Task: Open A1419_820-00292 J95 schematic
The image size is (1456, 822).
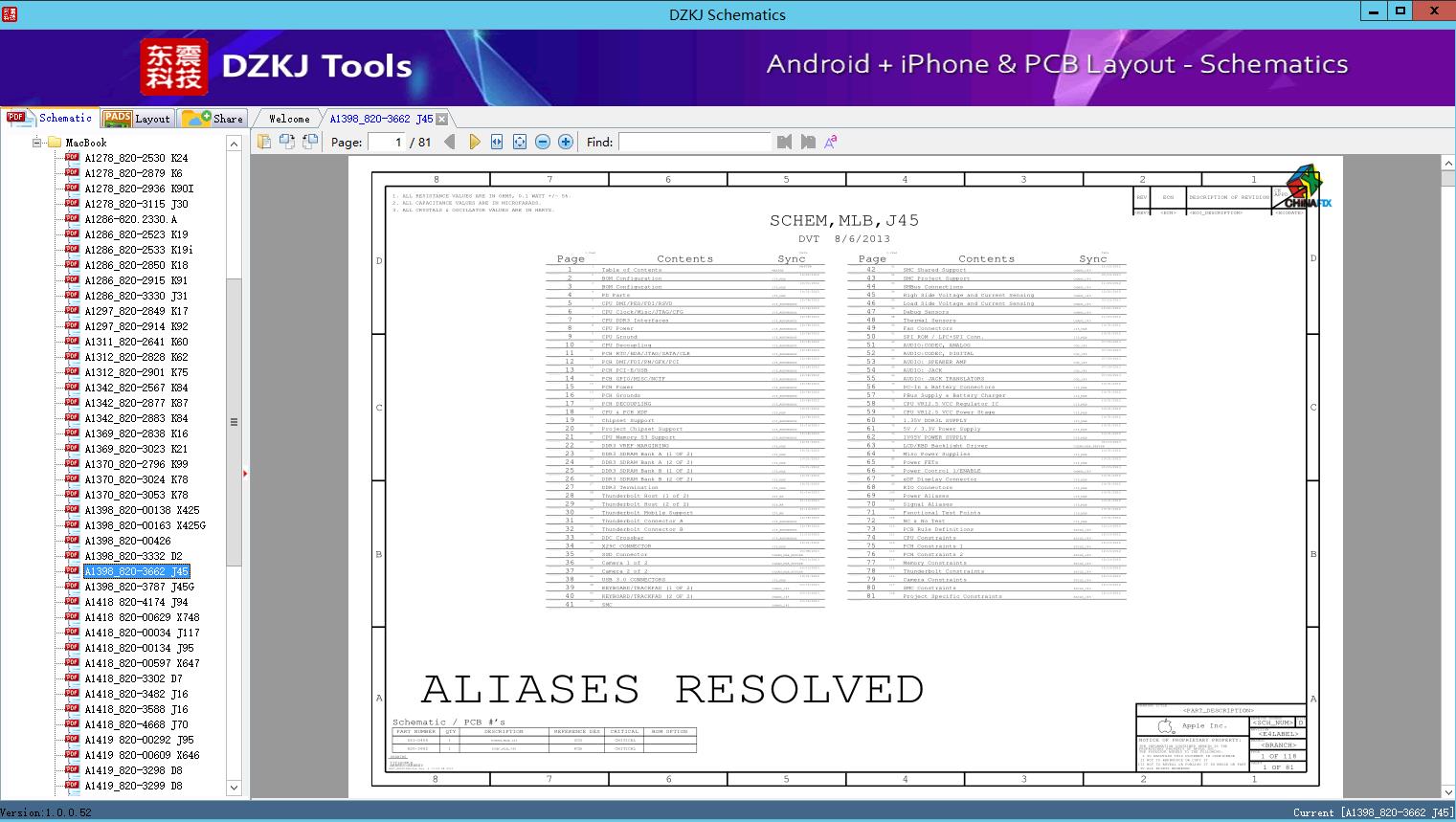Action: click(139, 740)
